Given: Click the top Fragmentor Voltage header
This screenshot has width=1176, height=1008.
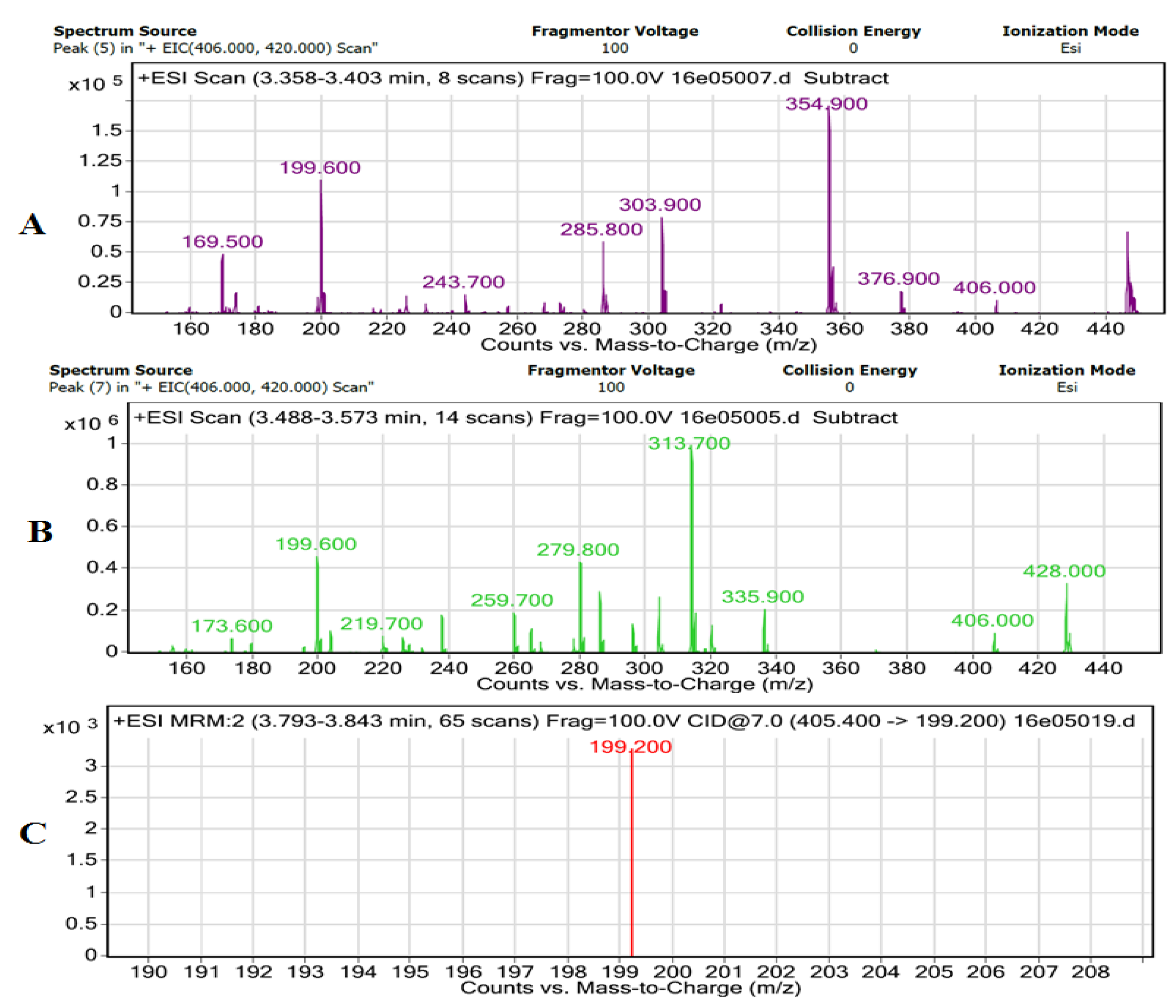Looking at the screenshot, I should [615, 31].
